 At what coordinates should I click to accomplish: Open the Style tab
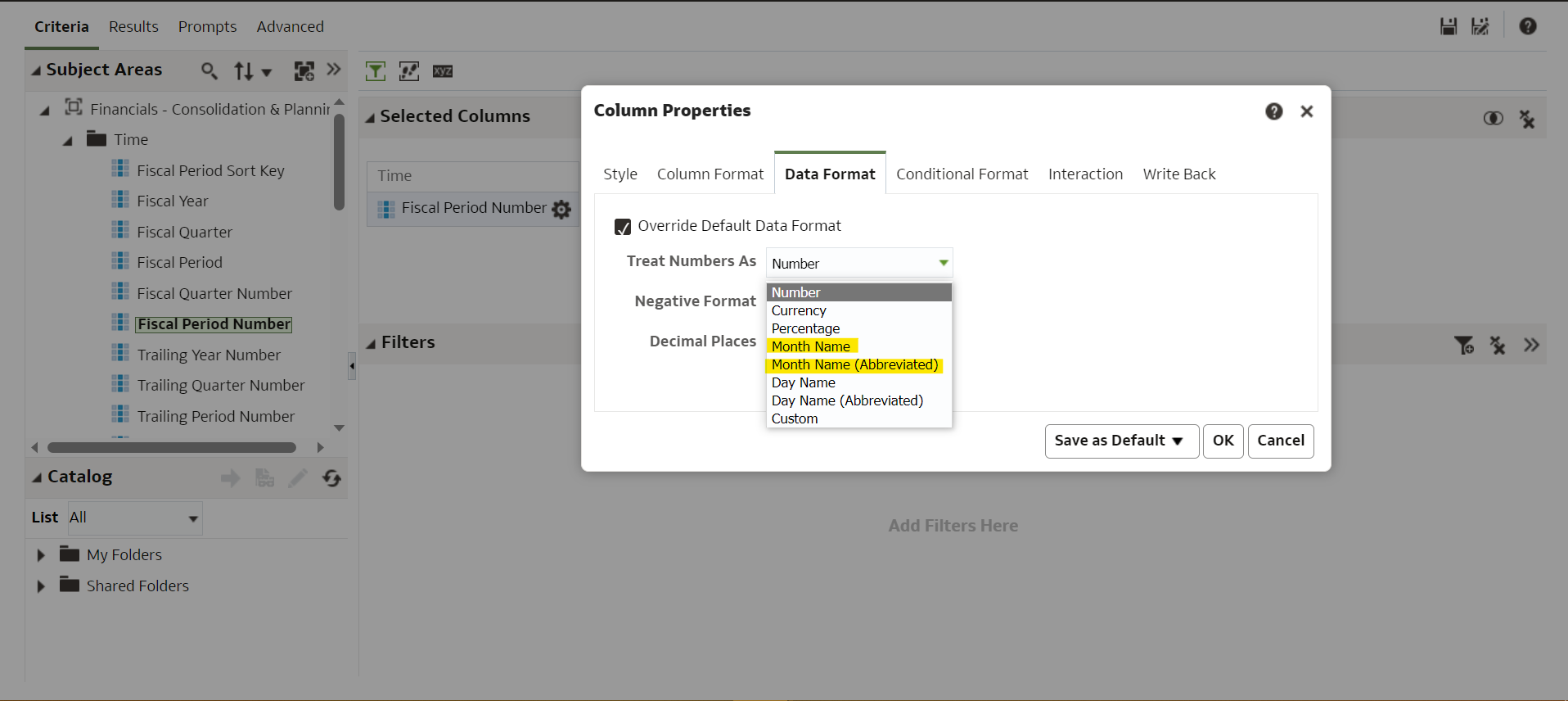click(x=620, y=174)
